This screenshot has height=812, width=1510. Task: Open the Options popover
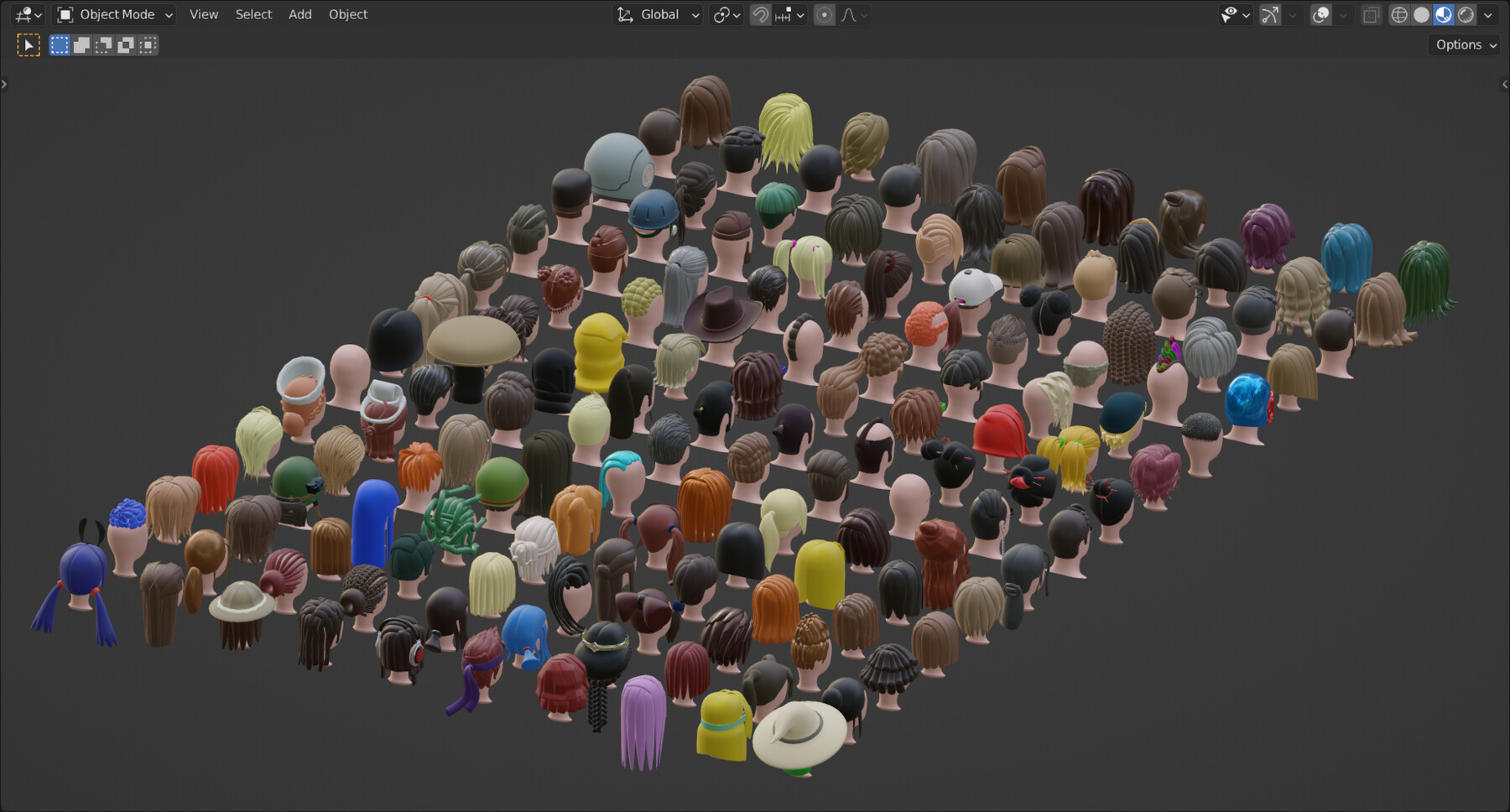click(1463, 44)
